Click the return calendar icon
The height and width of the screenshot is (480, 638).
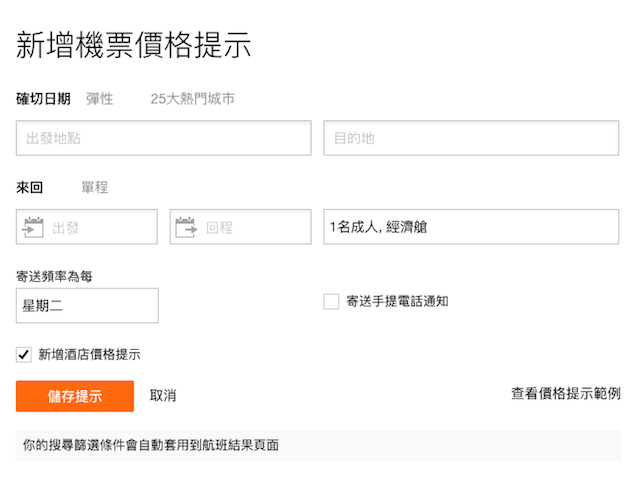(186, 227)
